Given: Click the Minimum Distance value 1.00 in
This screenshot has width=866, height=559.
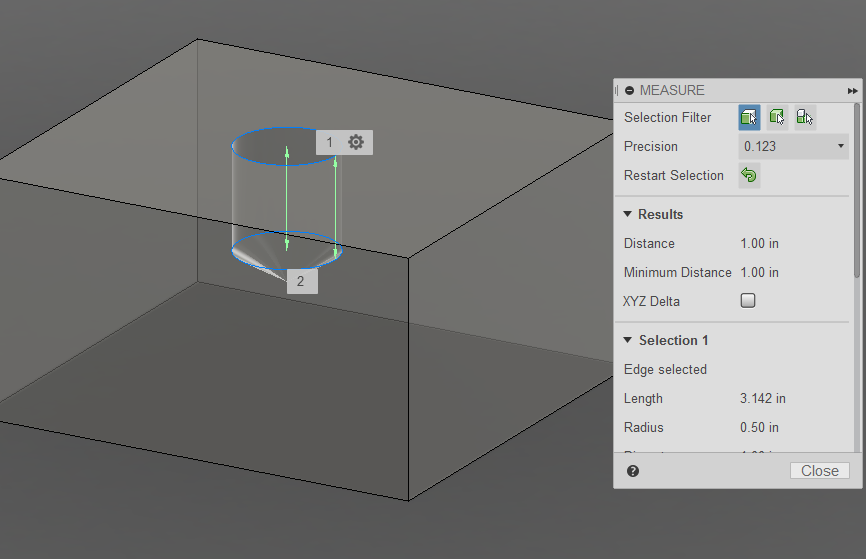Looking at the screenshot, I should click(x=759, y=272).
